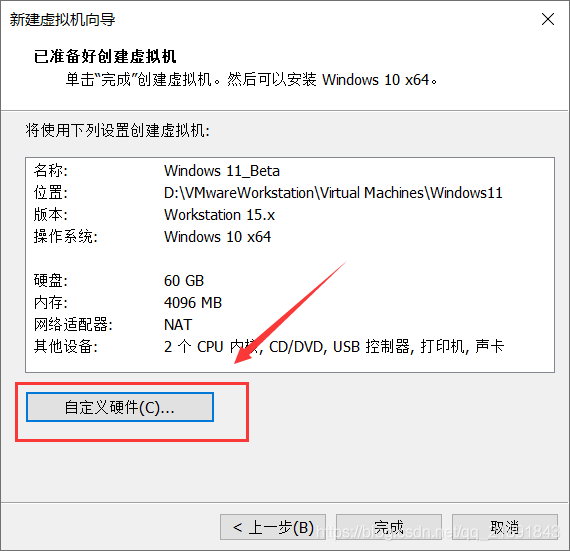Select the 60 GB hard disk value
Image resolution: width=570 pixels, height=551 pixels.
(184, 281)
